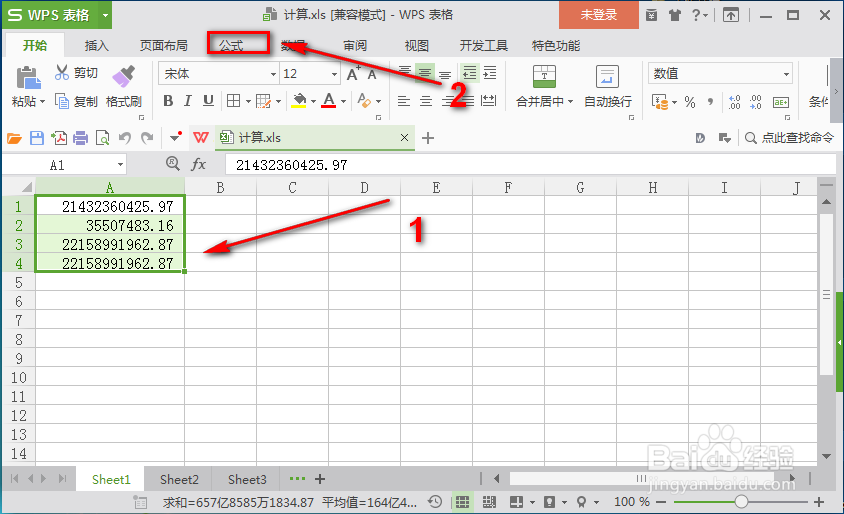Open the 审阅 (Review) tab
This screenshot has width=844, height=514.
tap(355, 46)
